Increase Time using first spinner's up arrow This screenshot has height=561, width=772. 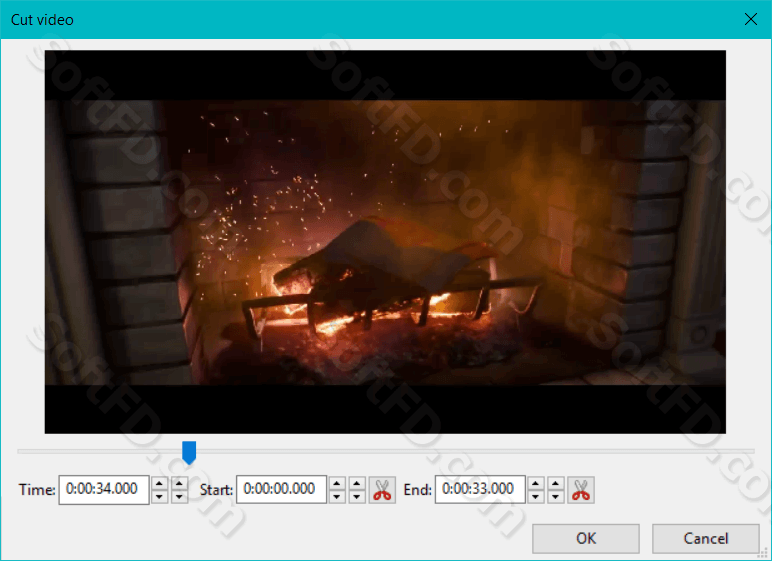pyautogui.click(x=159, y=483)
